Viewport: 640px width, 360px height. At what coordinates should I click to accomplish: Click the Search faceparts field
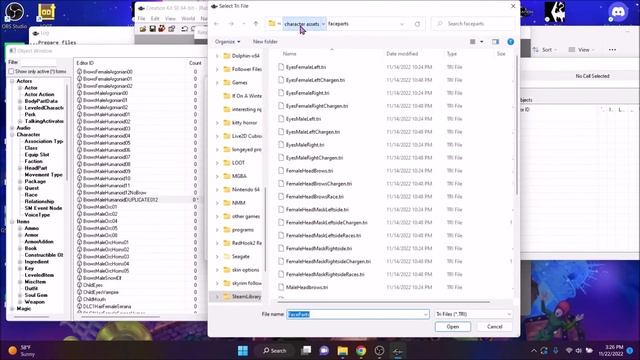tap(473, 24)
